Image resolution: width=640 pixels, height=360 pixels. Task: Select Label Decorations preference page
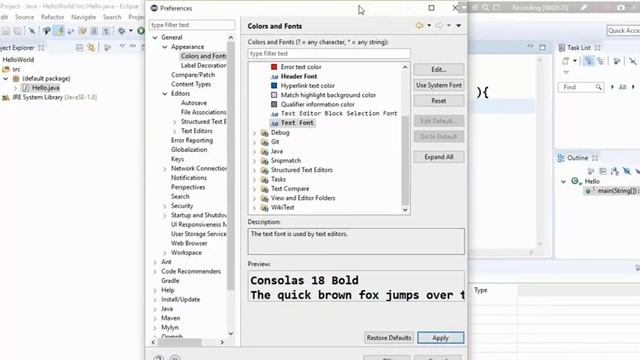pos(203,65)
